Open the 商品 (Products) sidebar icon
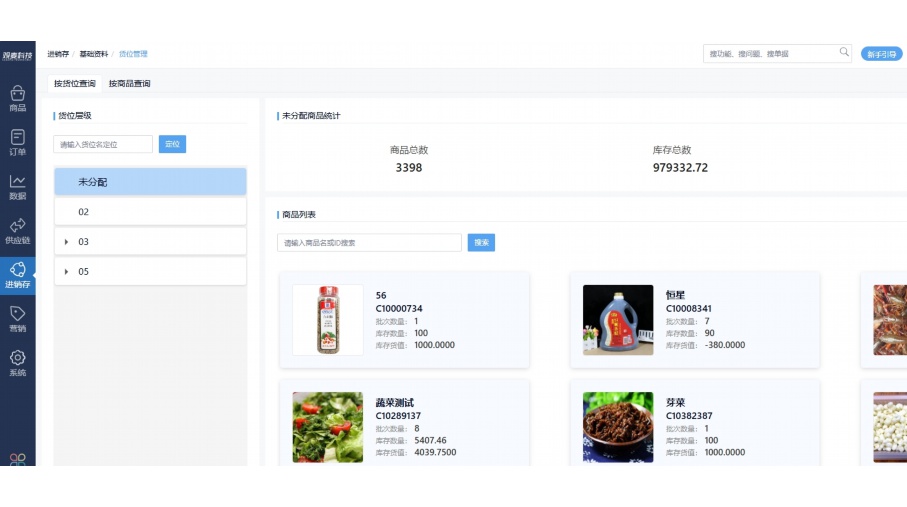This screenshot has height=507, width=907. tap(17, 98)
